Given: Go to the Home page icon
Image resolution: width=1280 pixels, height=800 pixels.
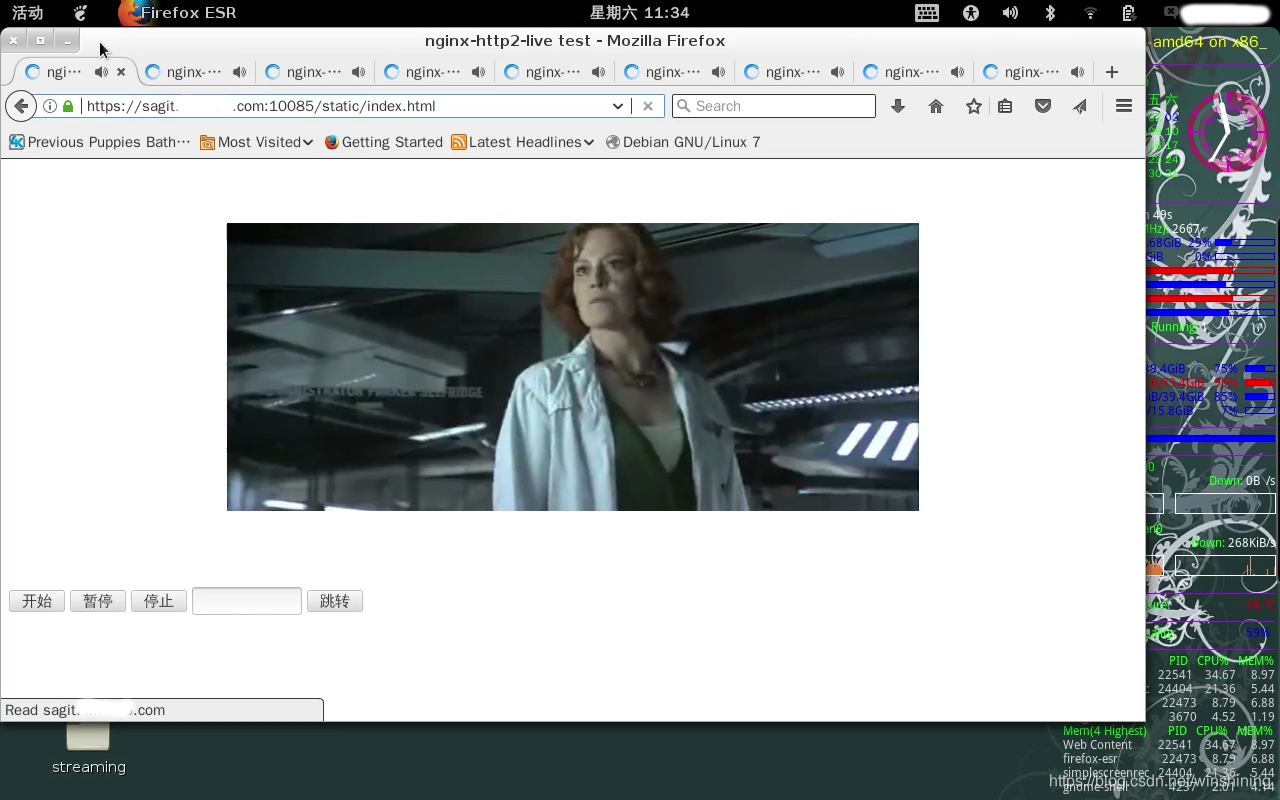Looking at the screenshot, I should [x=936, y=106].
